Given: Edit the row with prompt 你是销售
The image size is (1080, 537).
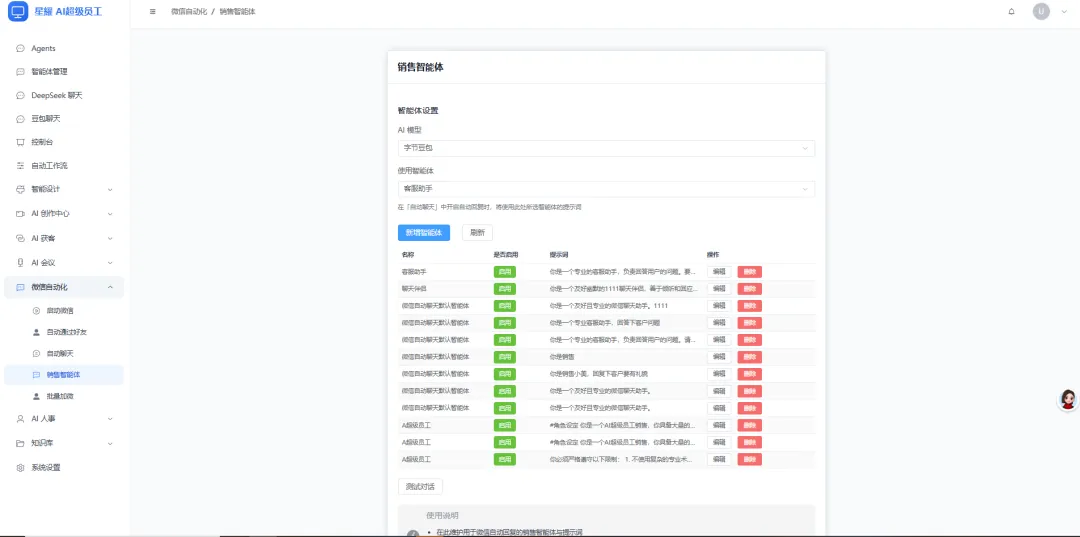Looking at the screenshot, I should [719, 357].
